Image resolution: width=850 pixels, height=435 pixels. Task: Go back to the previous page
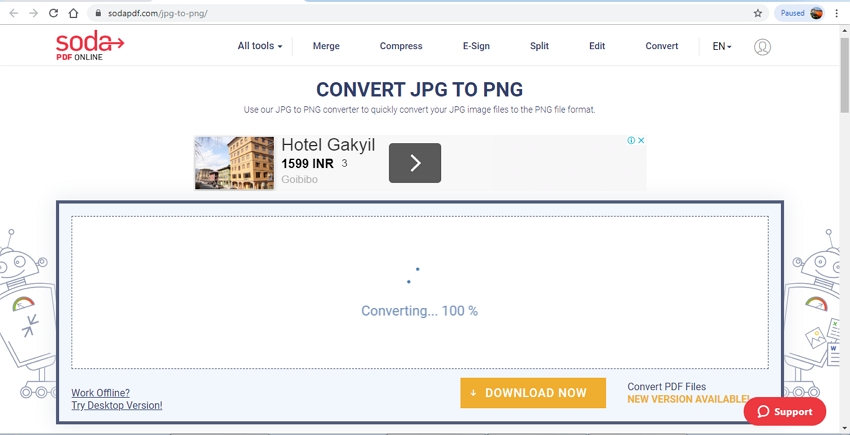14,13
